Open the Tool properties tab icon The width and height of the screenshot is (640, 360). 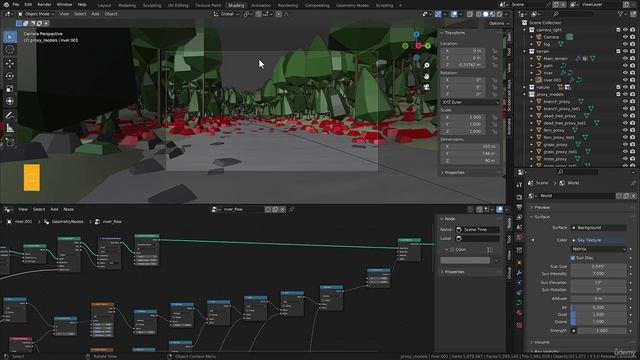pos(519,185)
